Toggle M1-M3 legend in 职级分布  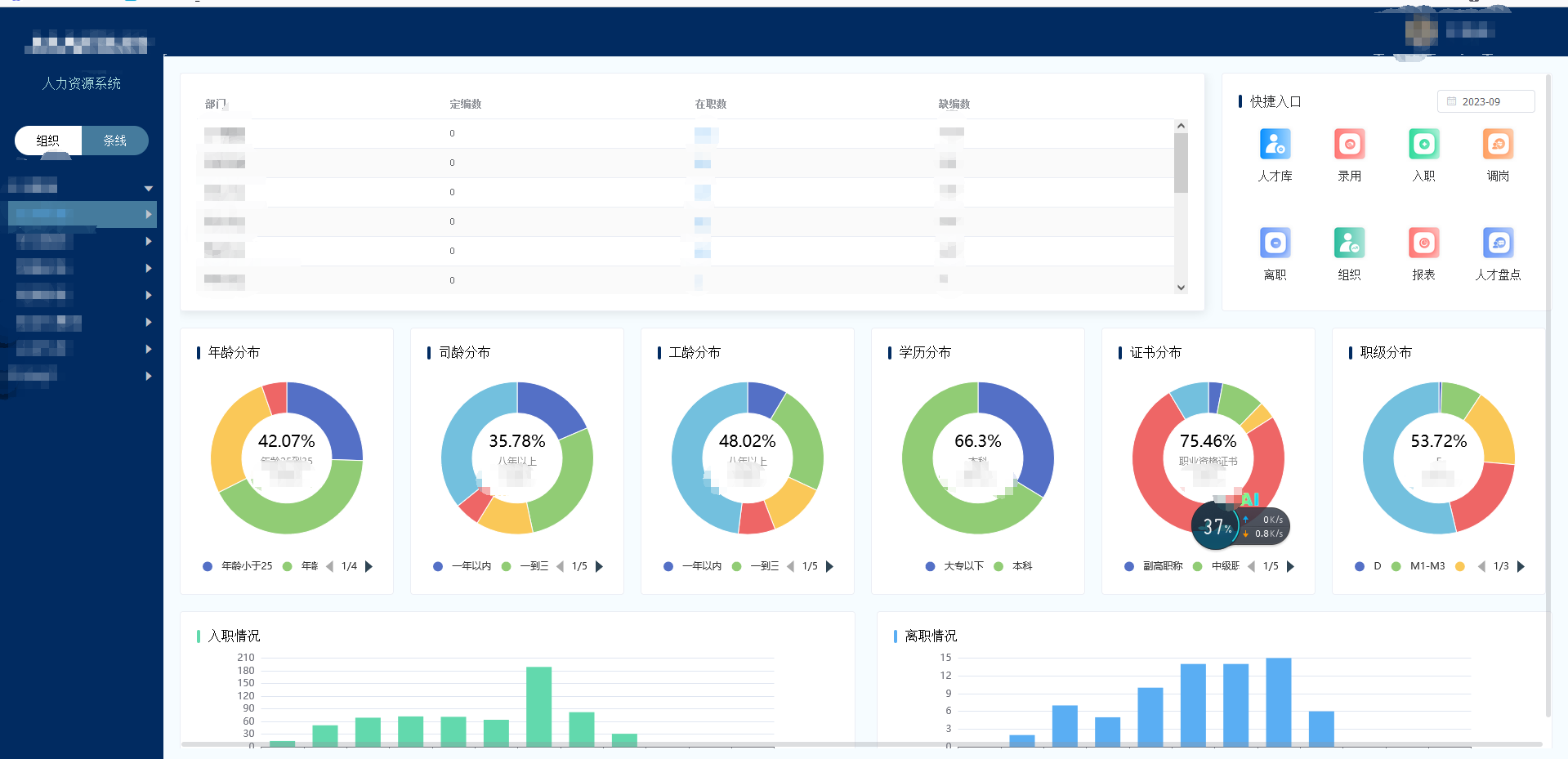click(x=1418, y=566)
